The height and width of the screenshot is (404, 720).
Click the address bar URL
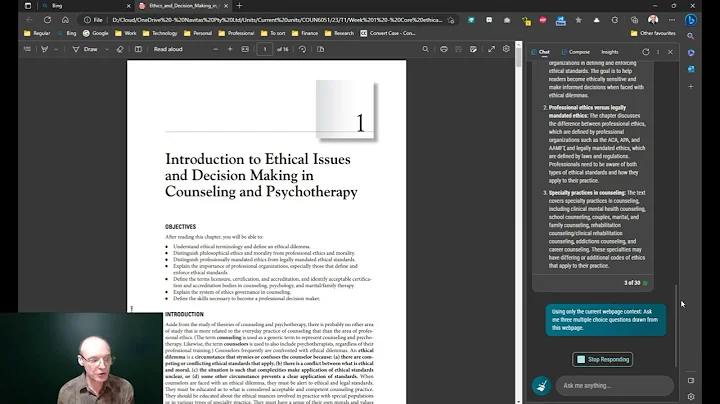277,20
